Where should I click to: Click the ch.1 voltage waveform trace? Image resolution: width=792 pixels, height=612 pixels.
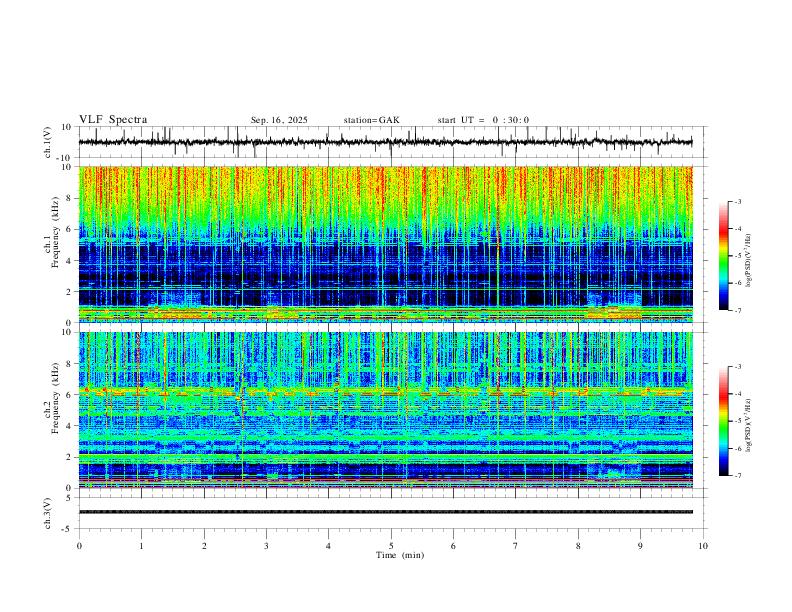(385, 142)
